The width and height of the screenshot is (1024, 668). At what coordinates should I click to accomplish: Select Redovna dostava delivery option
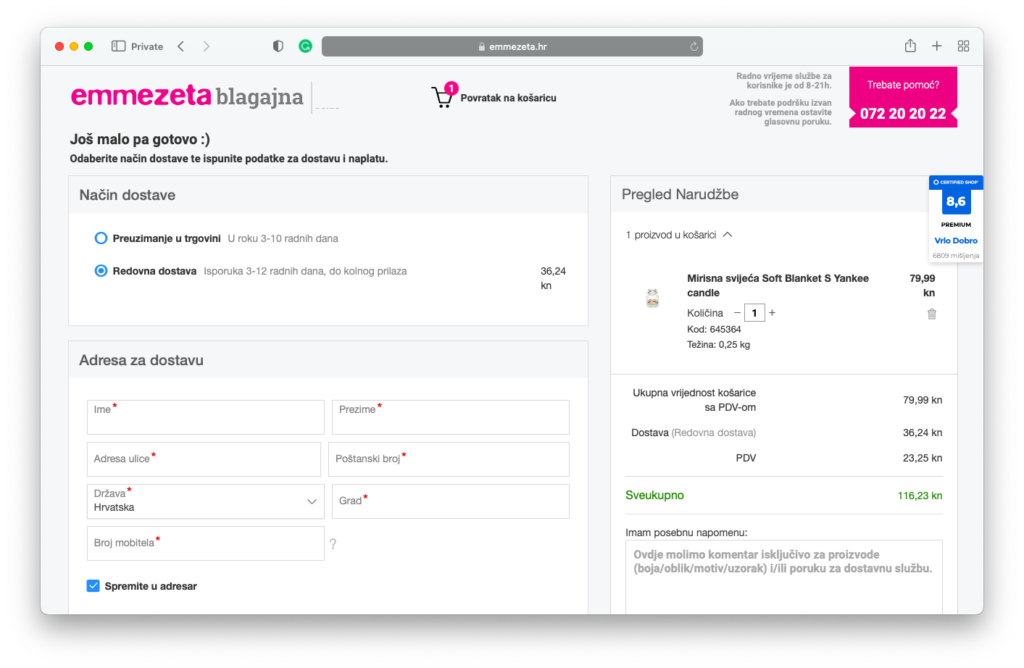coord(100,271)
